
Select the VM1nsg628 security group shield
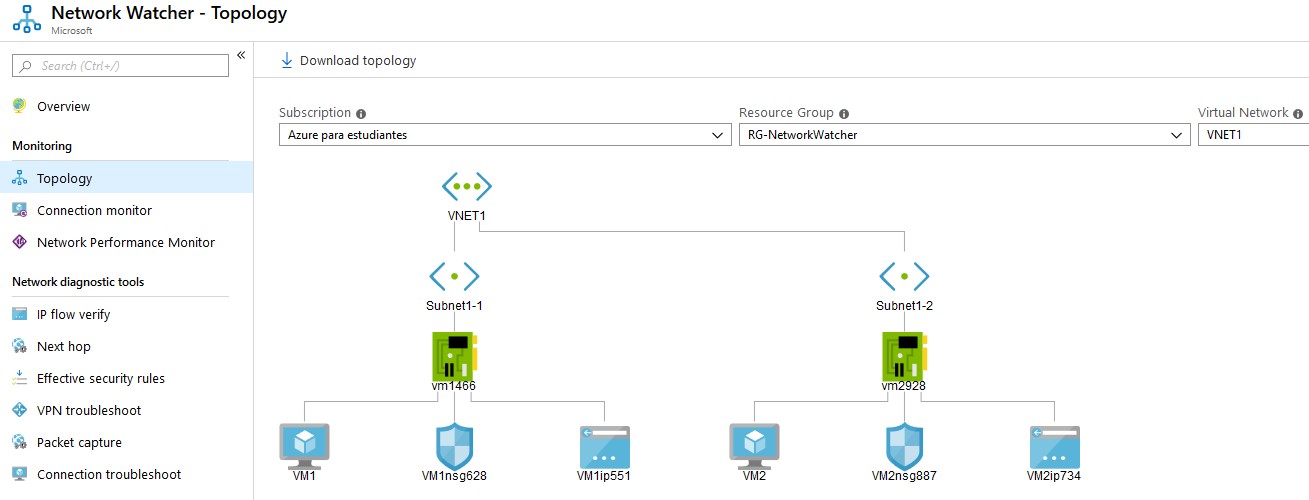454,446
